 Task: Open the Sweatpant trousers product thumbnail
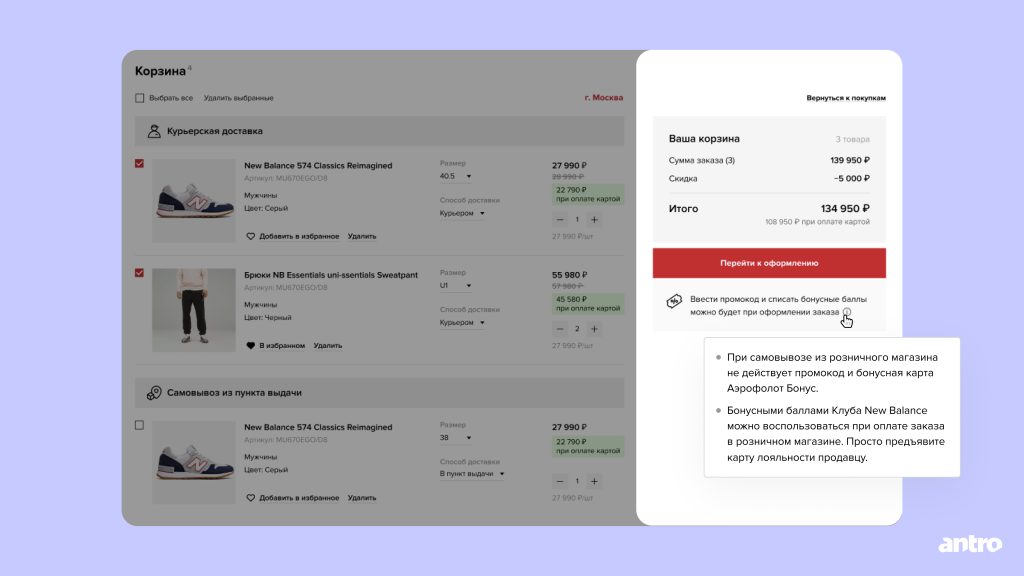193,309
